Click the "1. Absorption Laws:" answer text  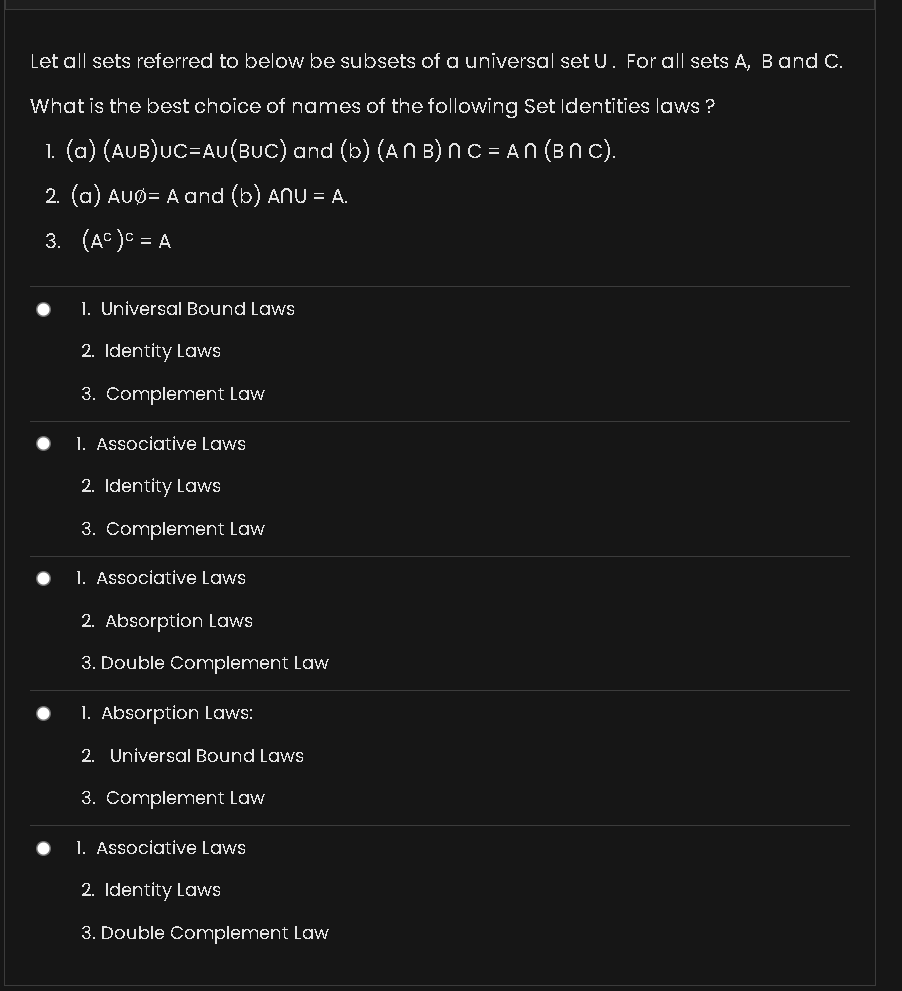167,713
